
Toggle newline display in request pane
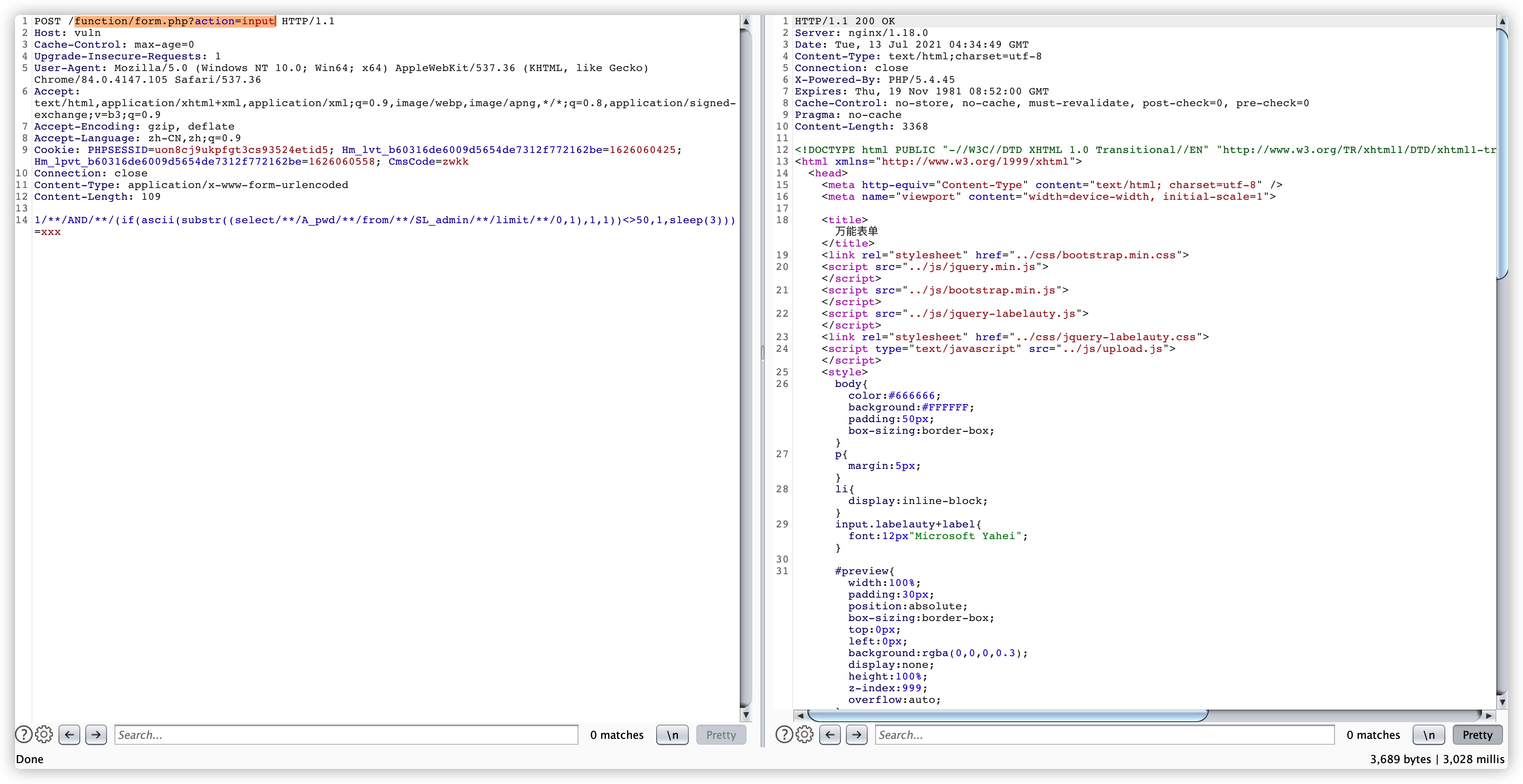(672, 734)
